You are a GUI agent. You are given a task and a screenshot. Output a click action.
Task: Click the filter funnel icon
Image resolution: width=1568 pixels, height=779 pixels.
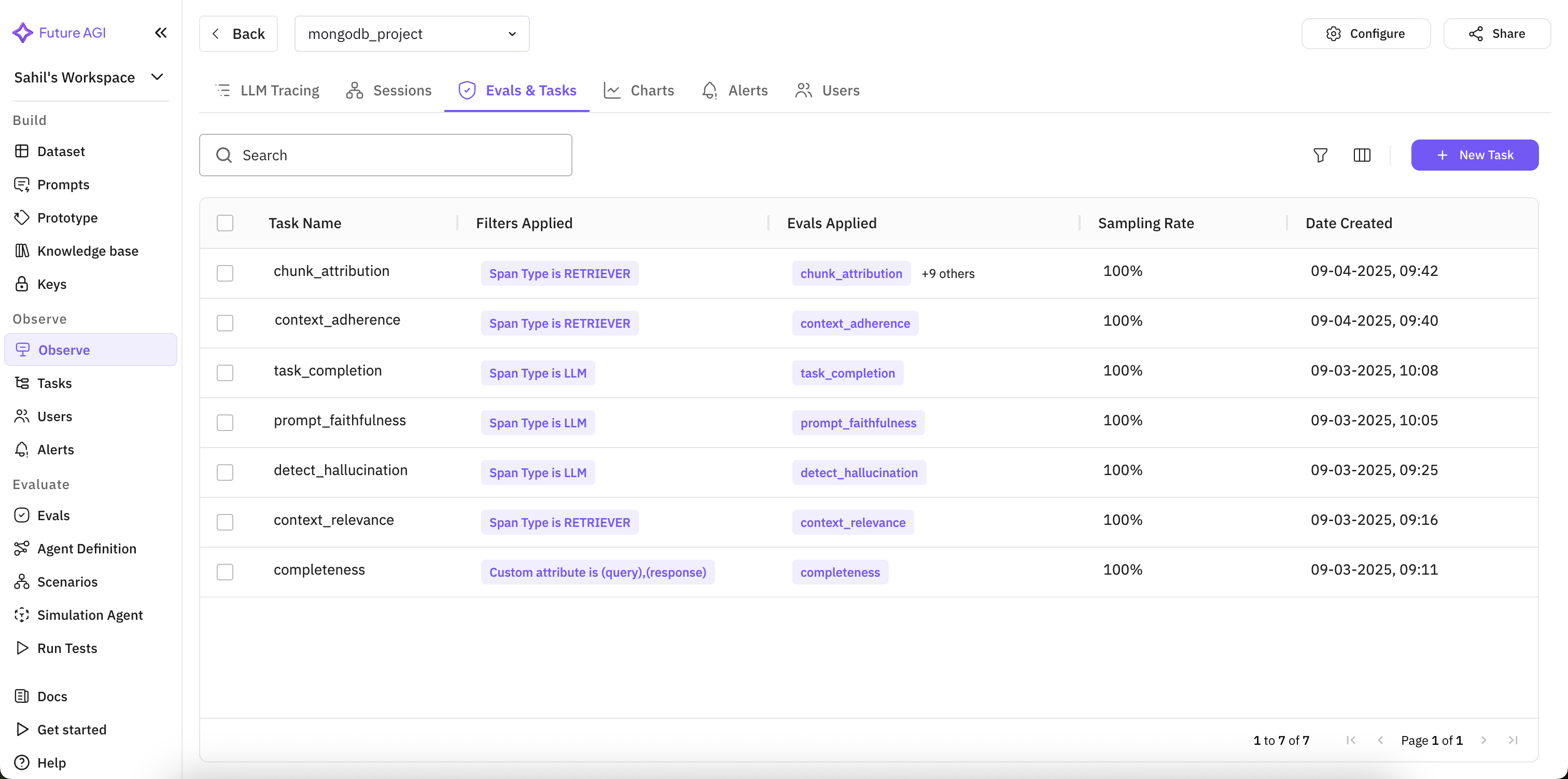(x=1320, y=155)
